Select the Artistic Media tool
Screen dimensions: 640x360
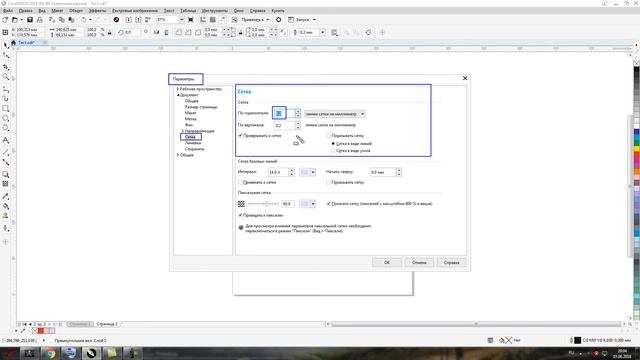coord(6,98)
